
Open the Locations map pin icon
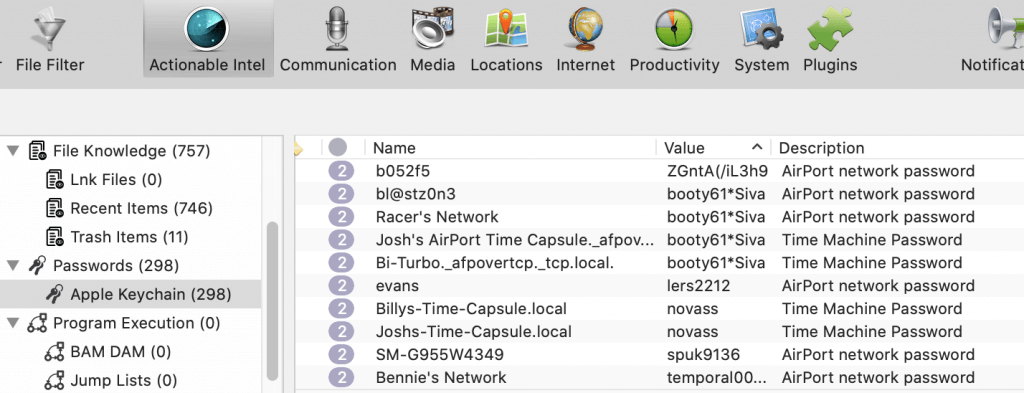(506, 28)
